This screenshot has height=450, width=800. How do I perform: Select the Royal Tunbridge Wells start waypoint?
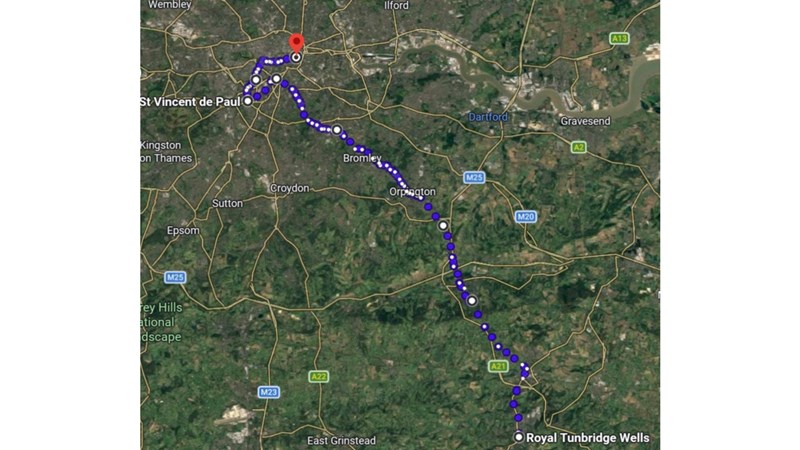(x=519, y=437)
